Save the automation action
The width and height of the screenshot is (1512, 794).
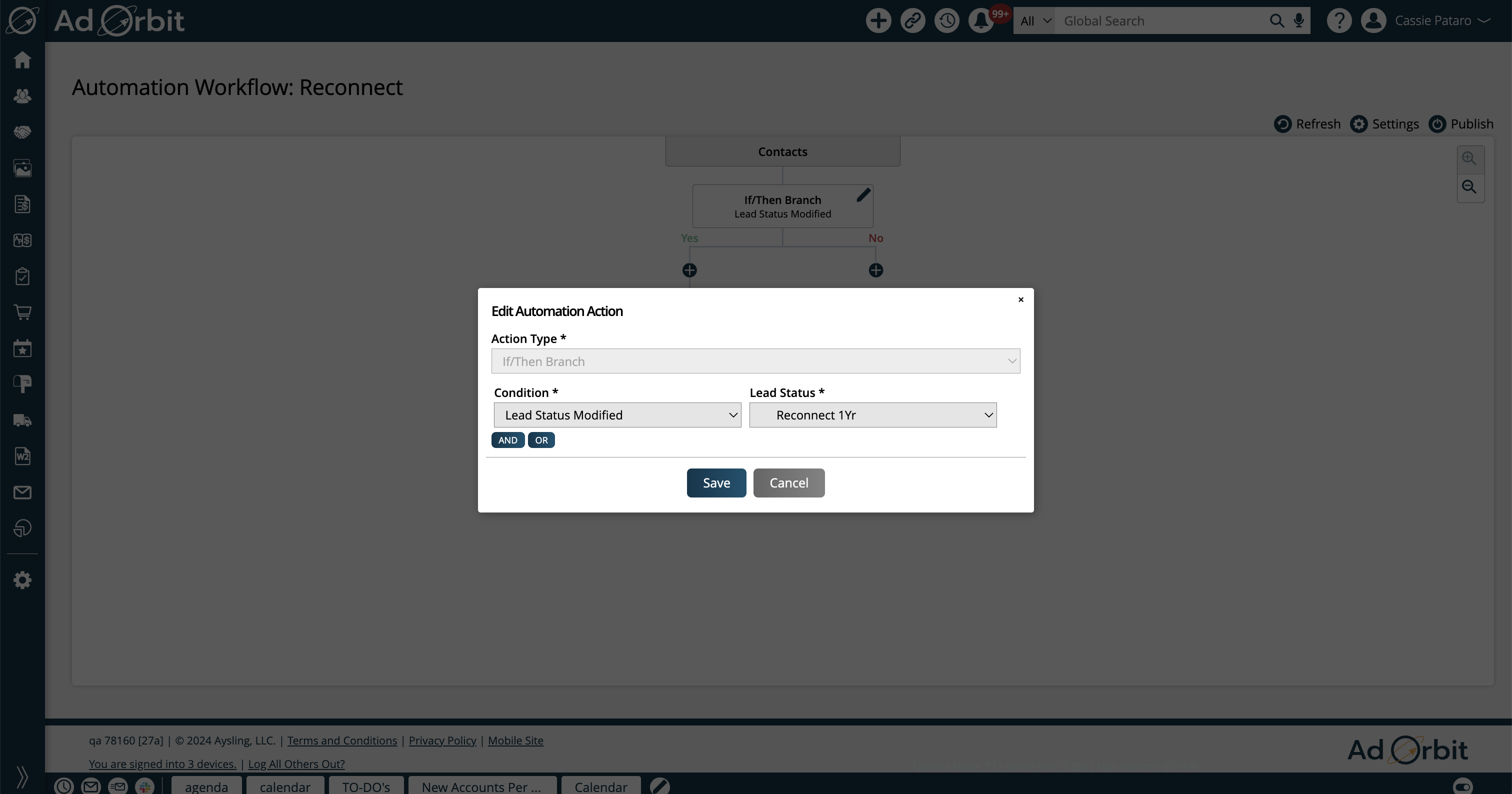[716, 482]
